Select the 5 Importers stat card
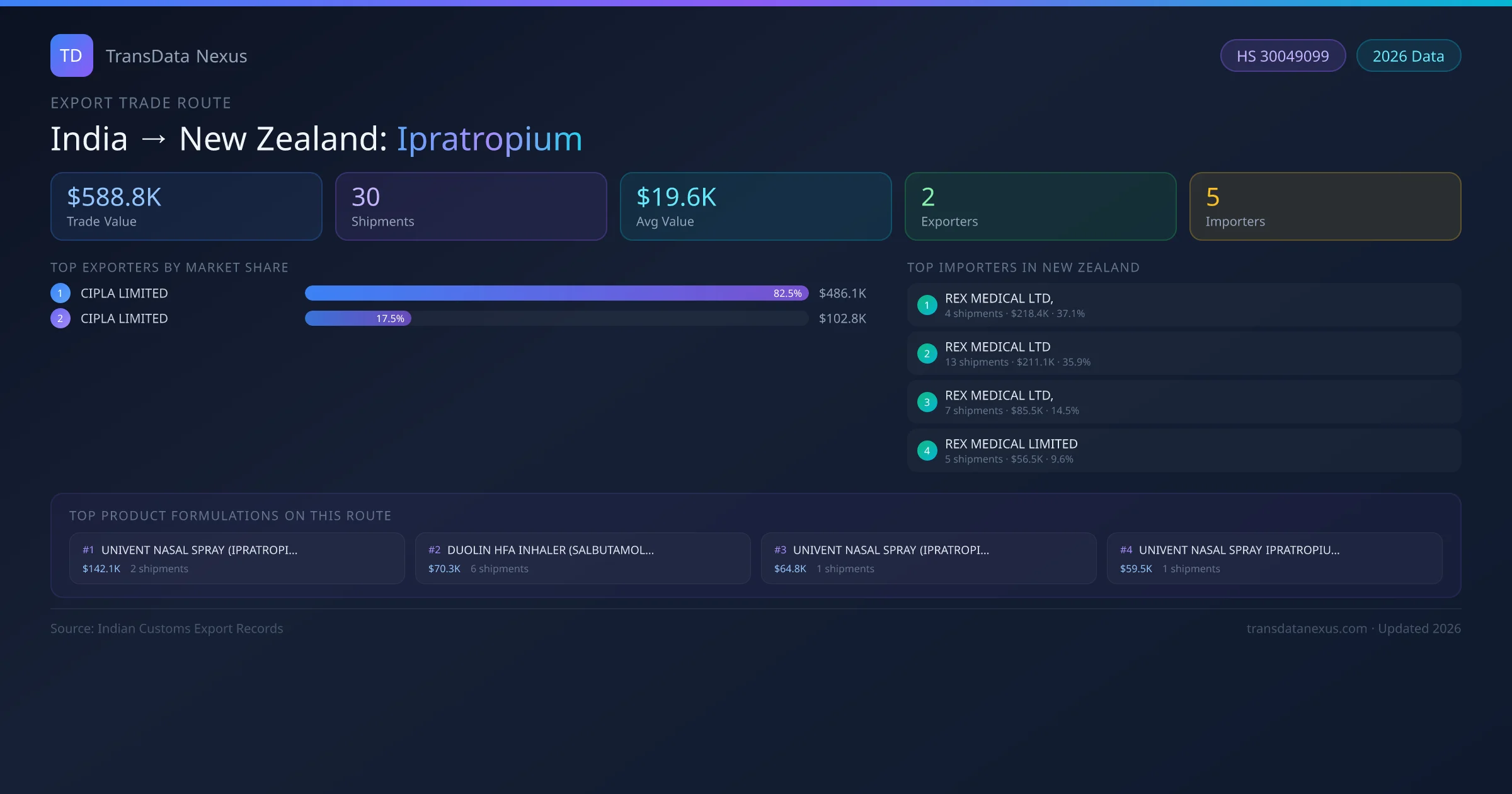The width and height of the screenshot is (1512, 794). tap(1325, 206)
